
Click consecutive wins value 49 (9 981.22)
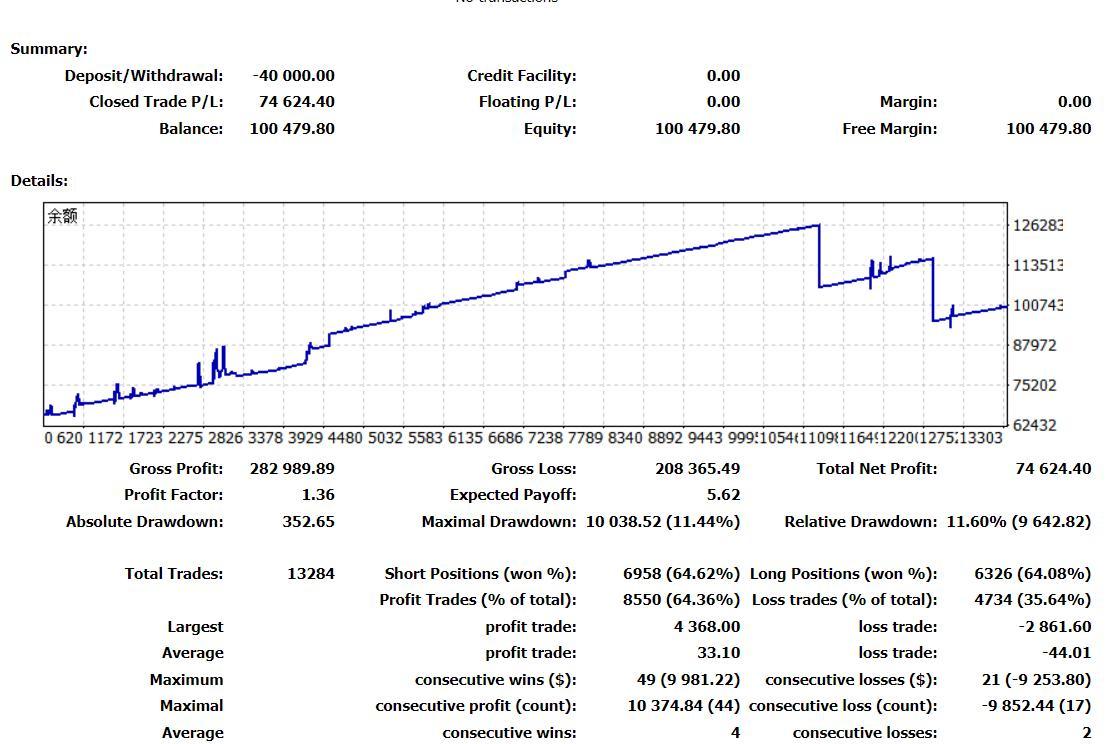(689, 681)
